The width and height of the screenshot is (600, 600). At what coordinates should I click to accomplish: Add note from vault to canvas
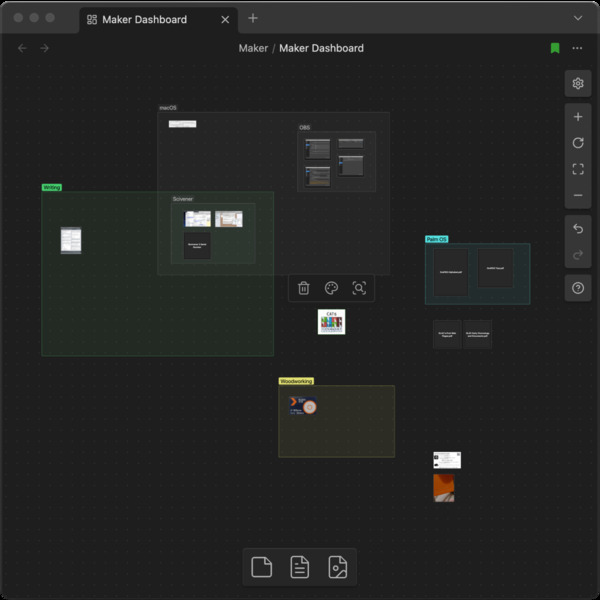[x=299, y=568]
